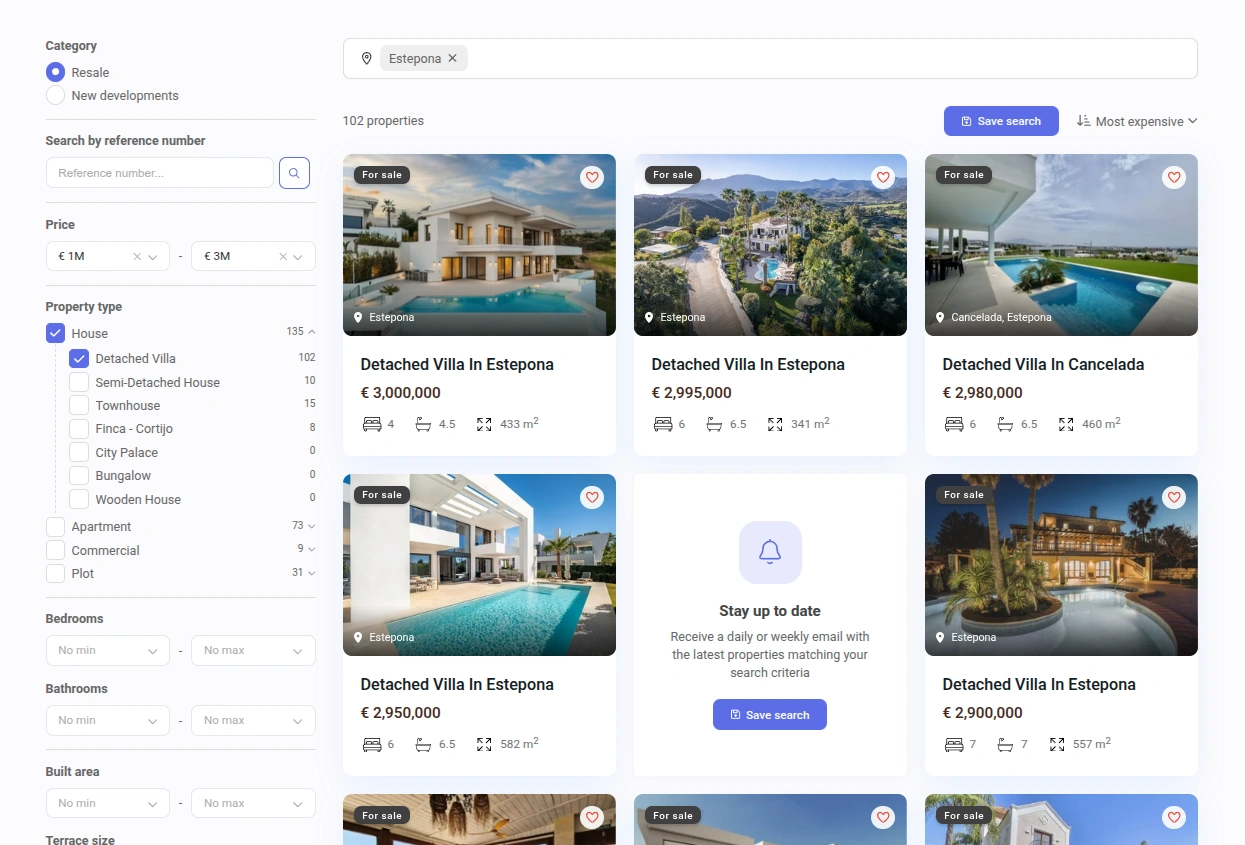The height and width of the screenshot is (845, 1245).
Task: Click Save search button next to property count
Action: pyautogui.click(x=1001, y=121)
